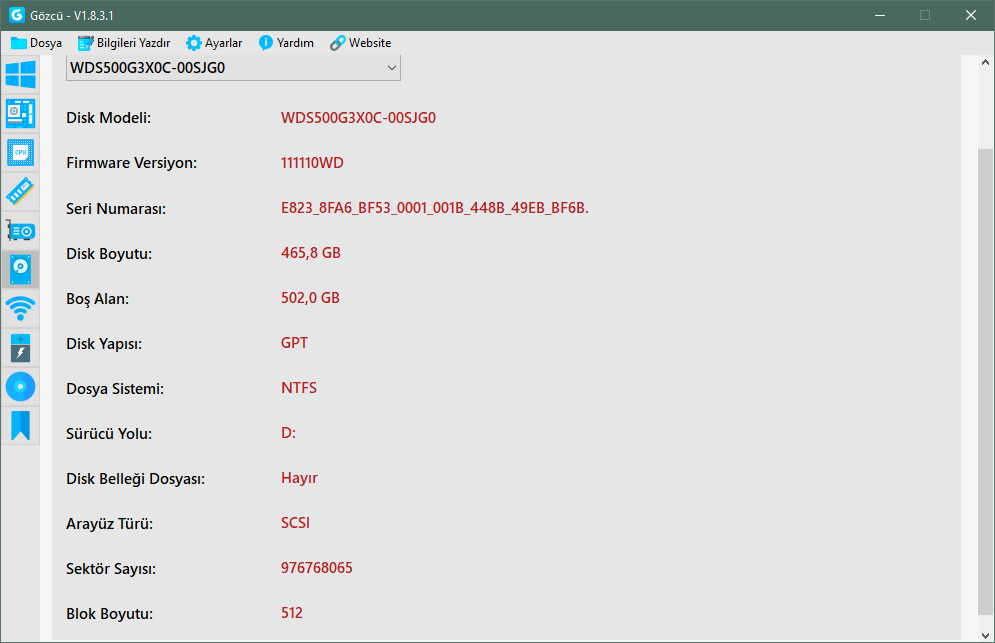Select the Hayır page file value
The height and width of the screenshot is (643, 995).
(300, 479)
